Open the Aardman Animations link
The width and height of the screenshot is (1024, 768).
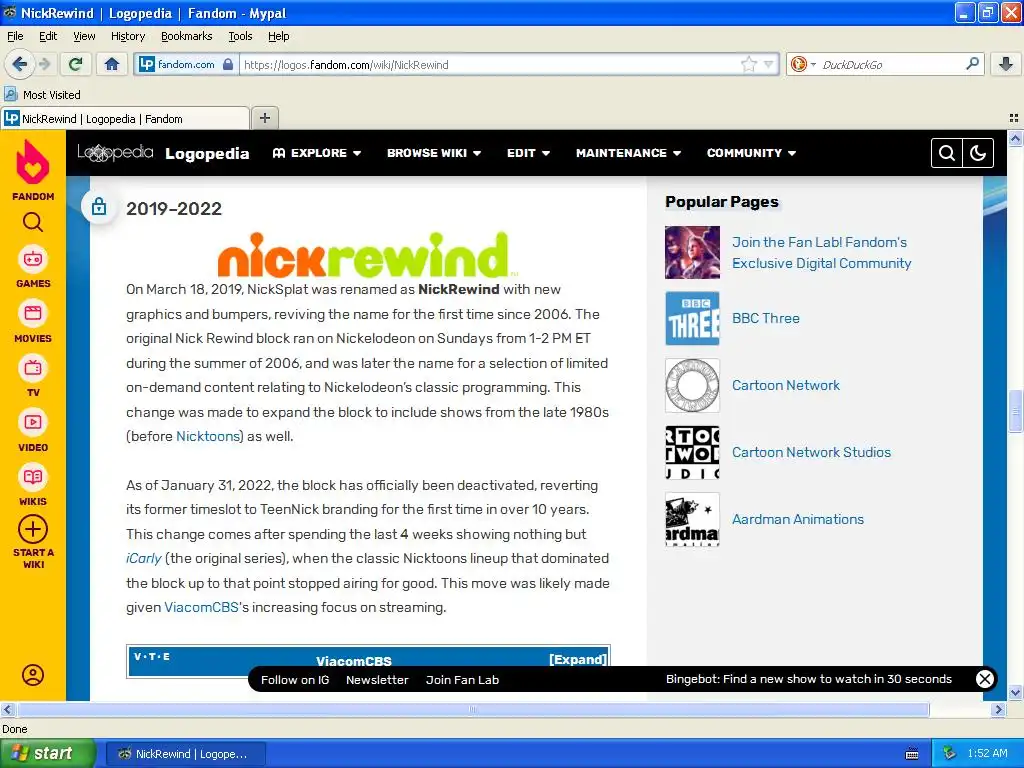coord(797,519)
